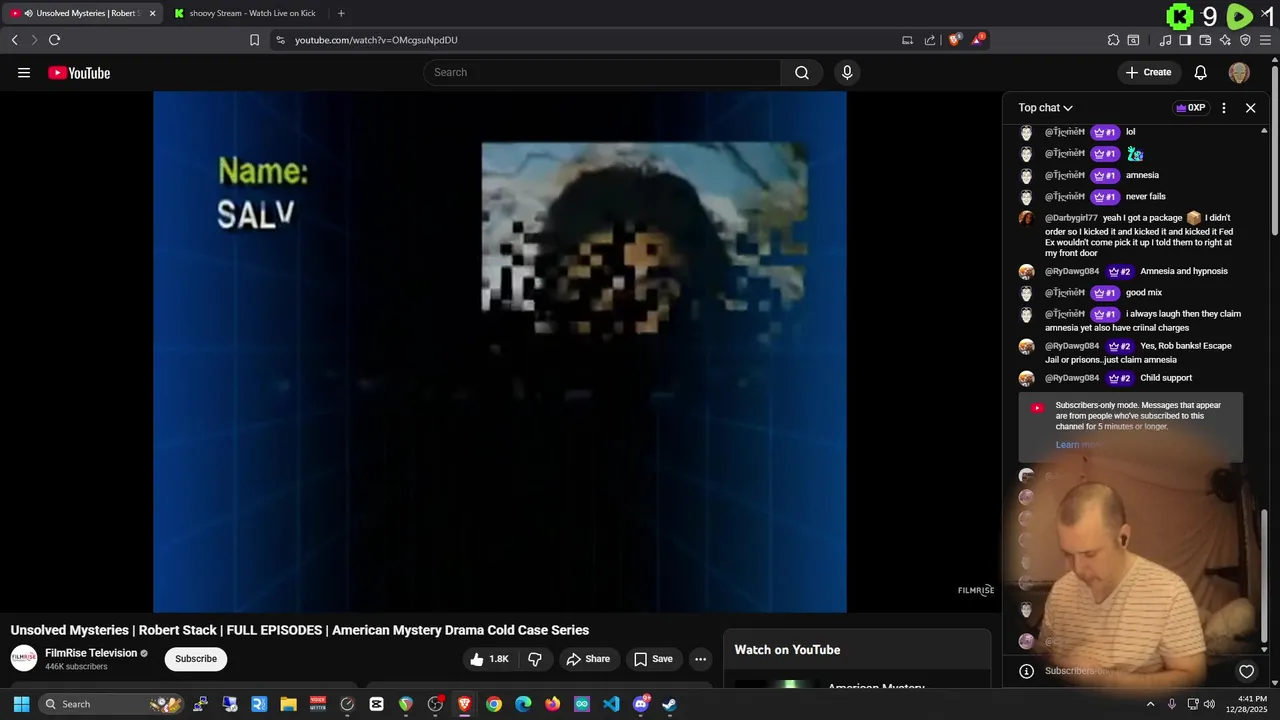
Task: Open the music note playlist icon
Action: coord(1165,40)
